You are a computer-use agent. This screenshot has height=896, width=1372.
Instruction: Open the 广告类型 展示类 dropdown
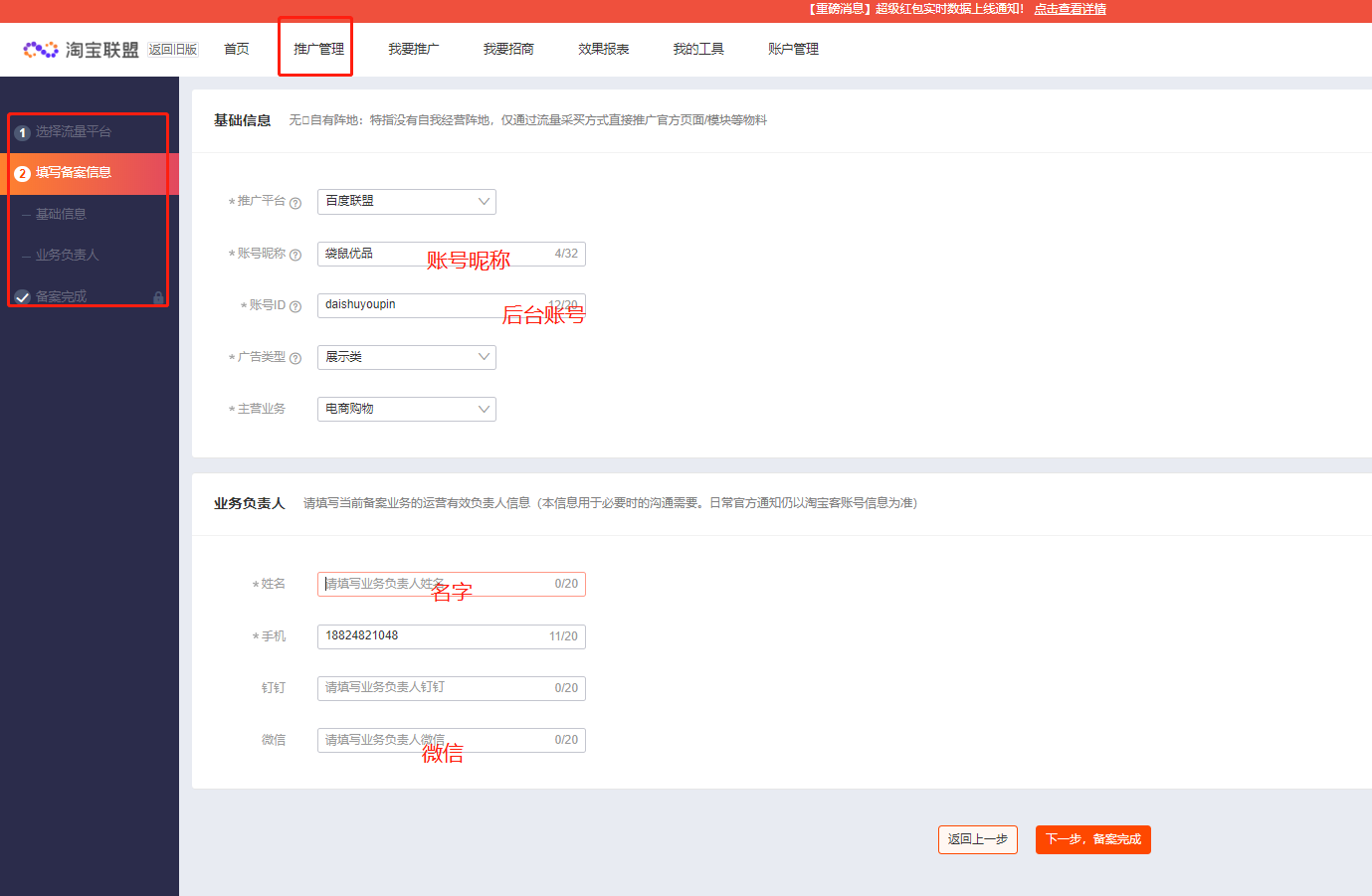[407, 357]
